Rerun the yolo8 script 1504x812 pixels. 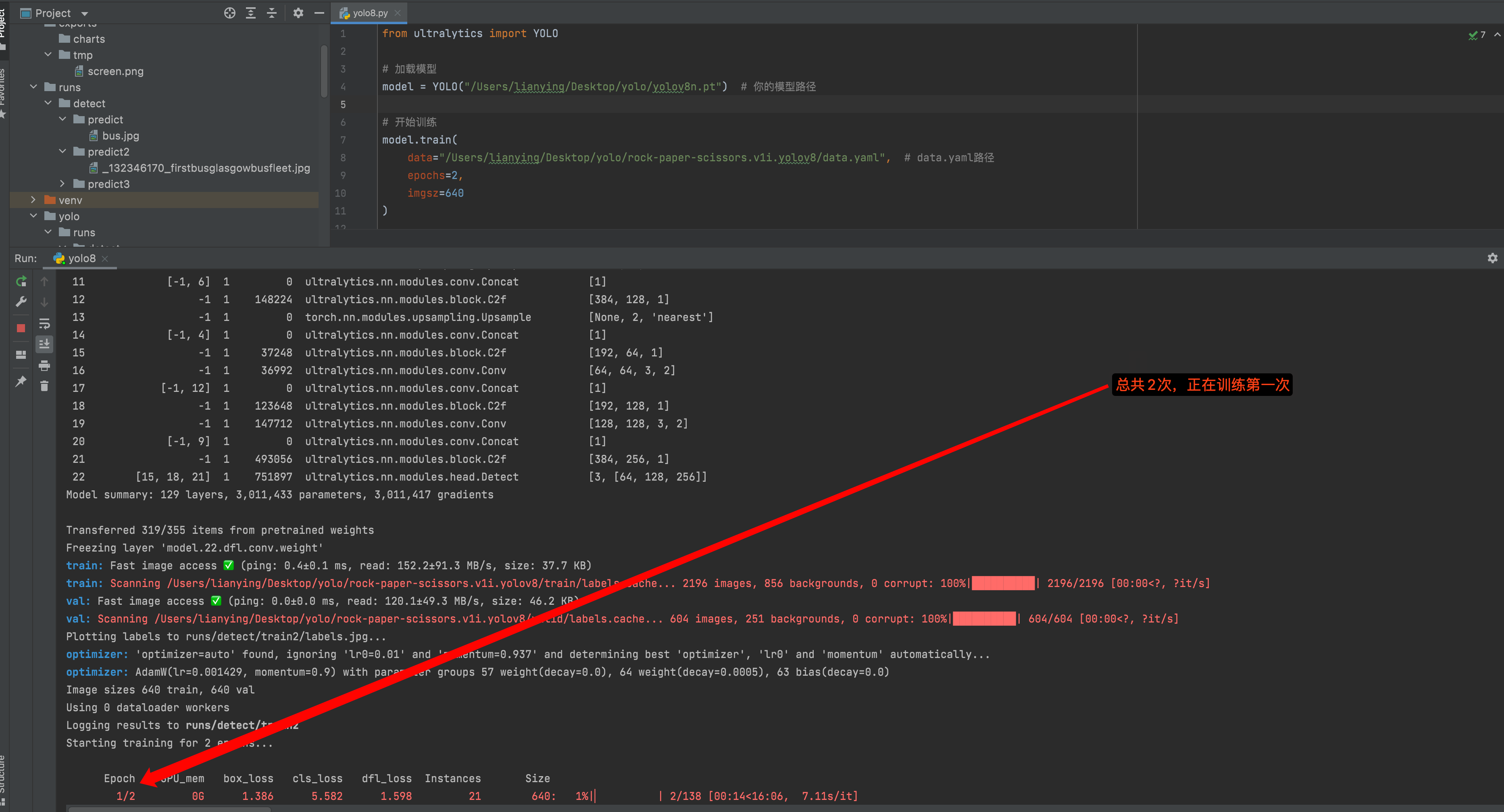click(21, 281)
